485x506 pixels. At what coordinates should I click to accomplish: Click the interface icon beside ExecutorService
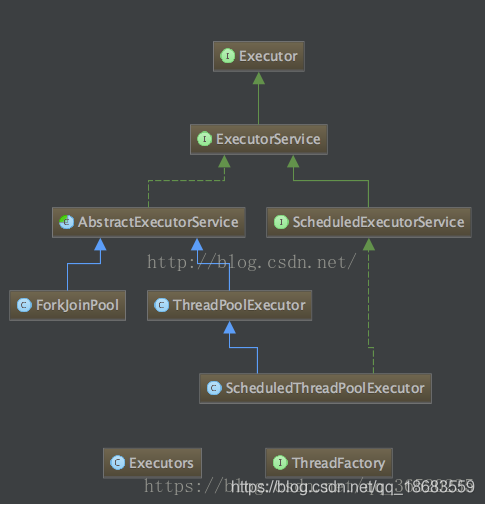205,139
